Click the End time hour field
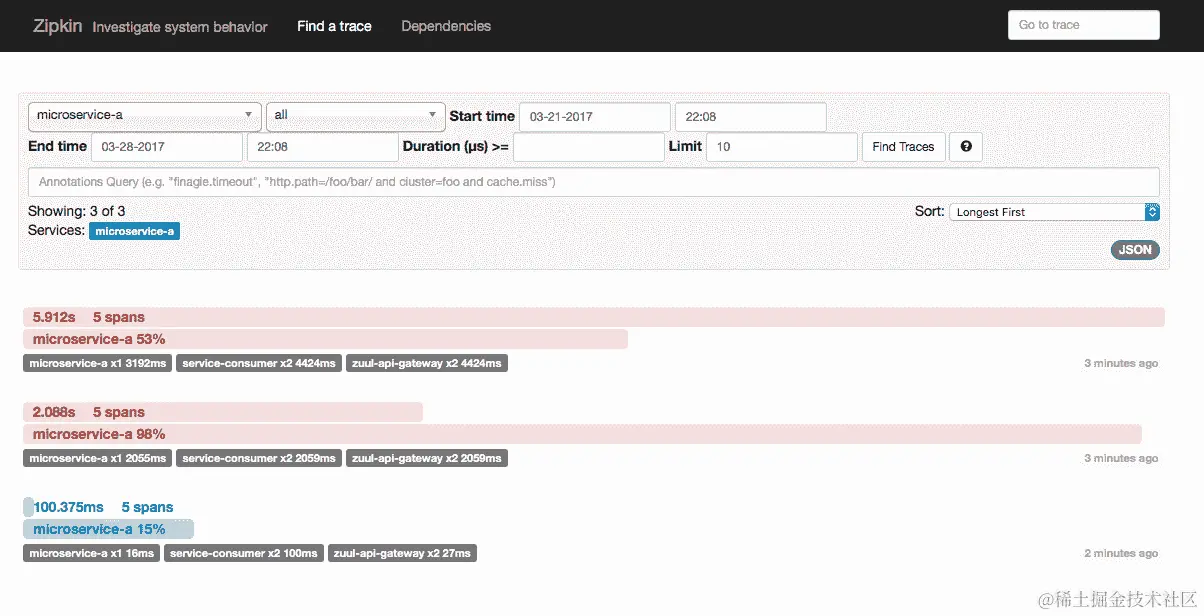Image resolution: width=1204 pixels, height=616 pixels. click(323, 146)
